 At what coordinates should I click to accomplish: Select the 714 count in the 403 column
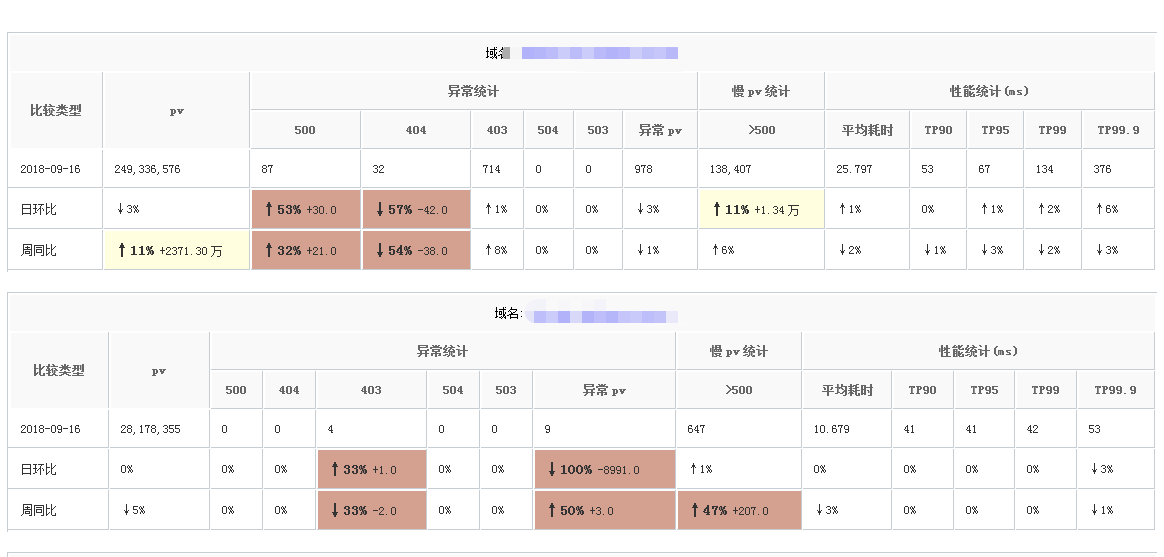pyautogui.click(x=493, y=169)
